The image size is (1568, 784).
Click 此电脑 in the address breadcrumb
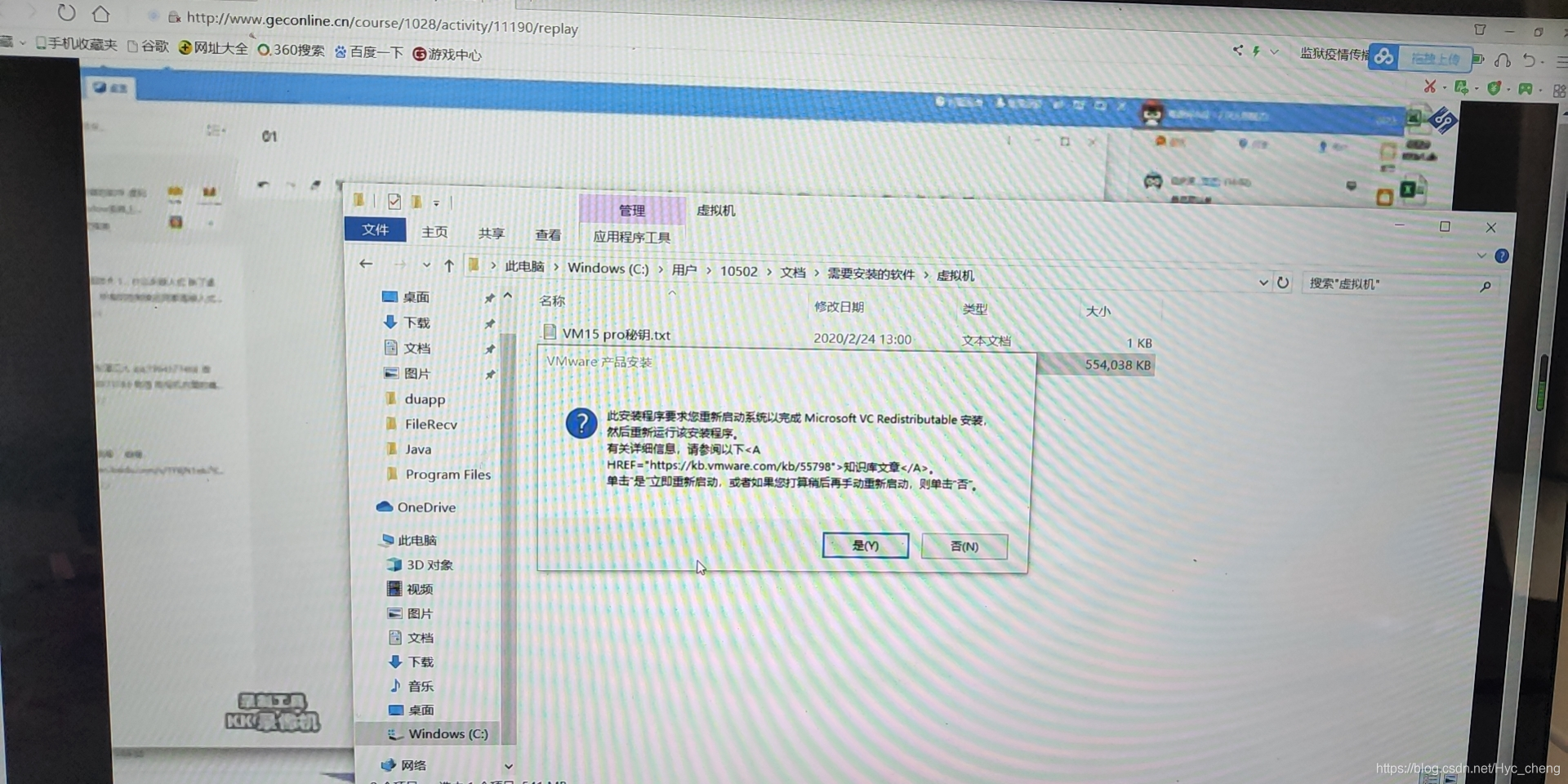[523, 266]
